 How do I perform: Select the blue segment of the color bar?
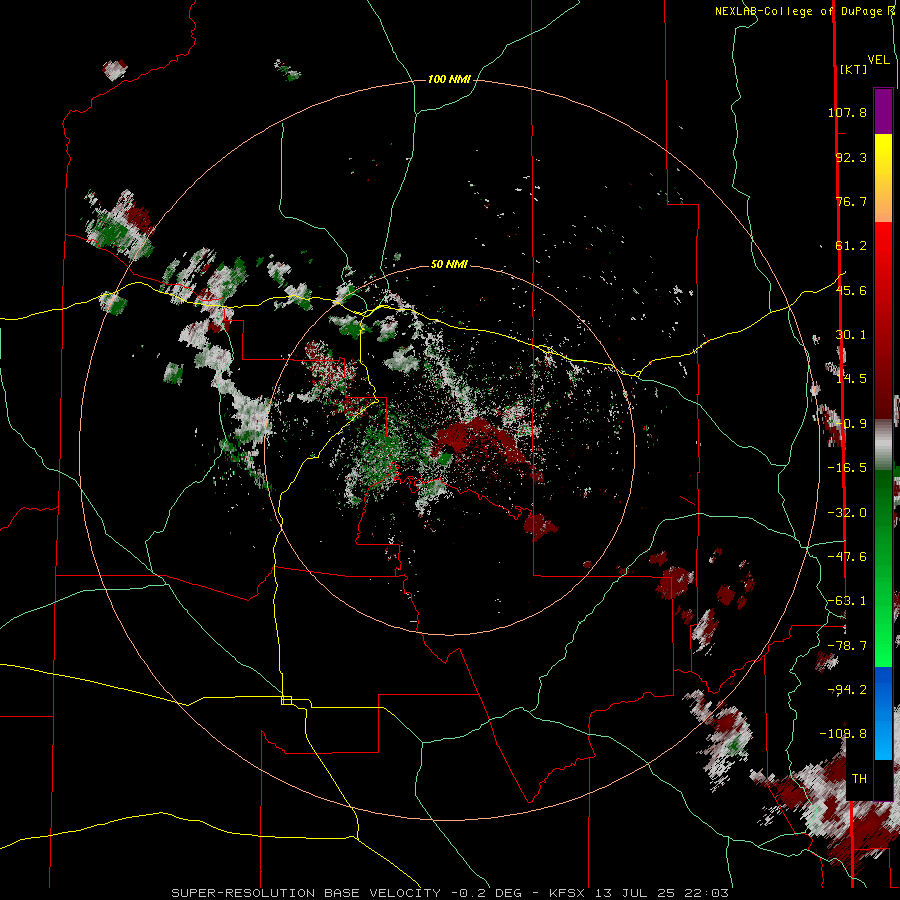point(883,713)
